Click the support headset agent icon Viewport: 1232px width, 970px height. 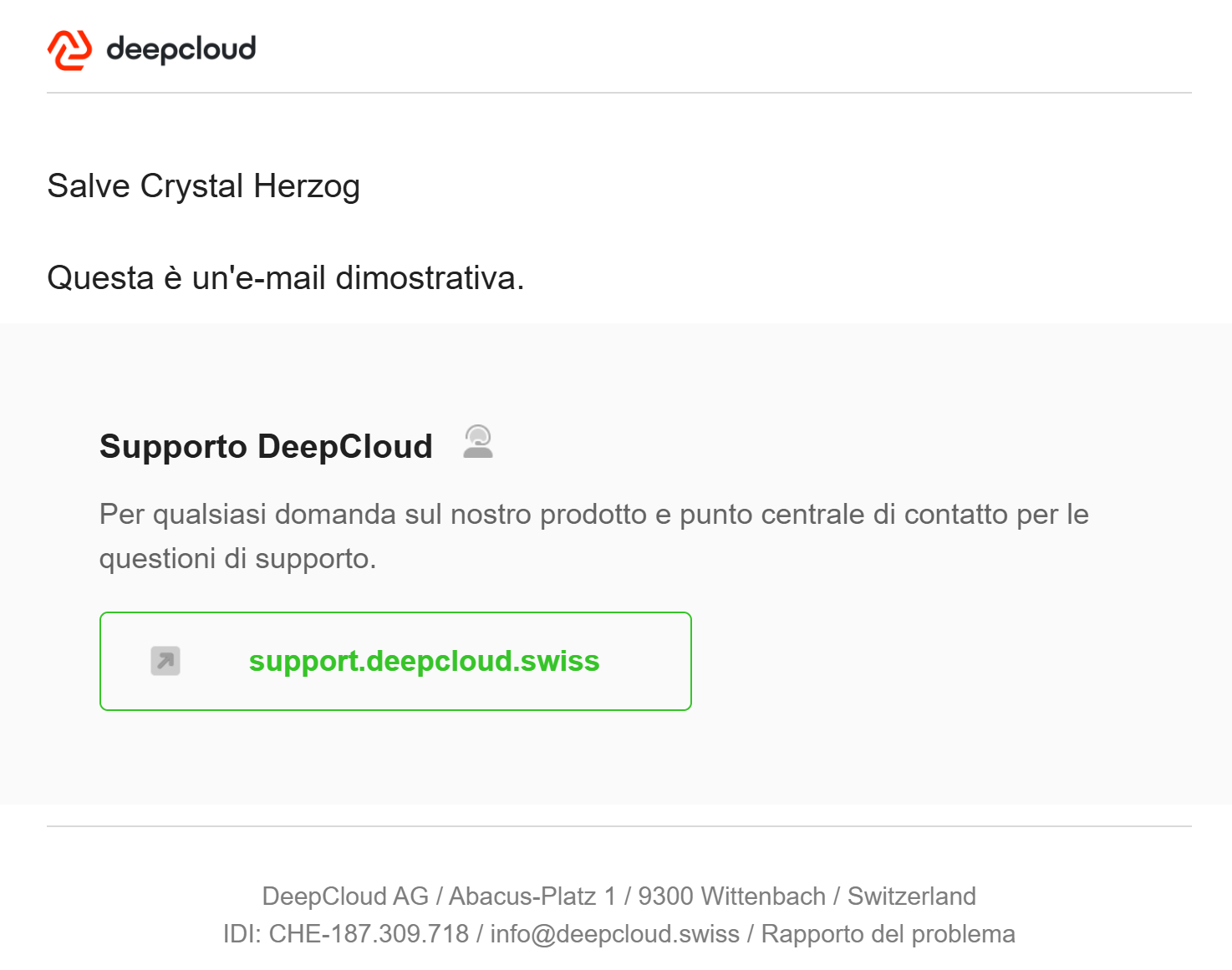click(478, 442)
